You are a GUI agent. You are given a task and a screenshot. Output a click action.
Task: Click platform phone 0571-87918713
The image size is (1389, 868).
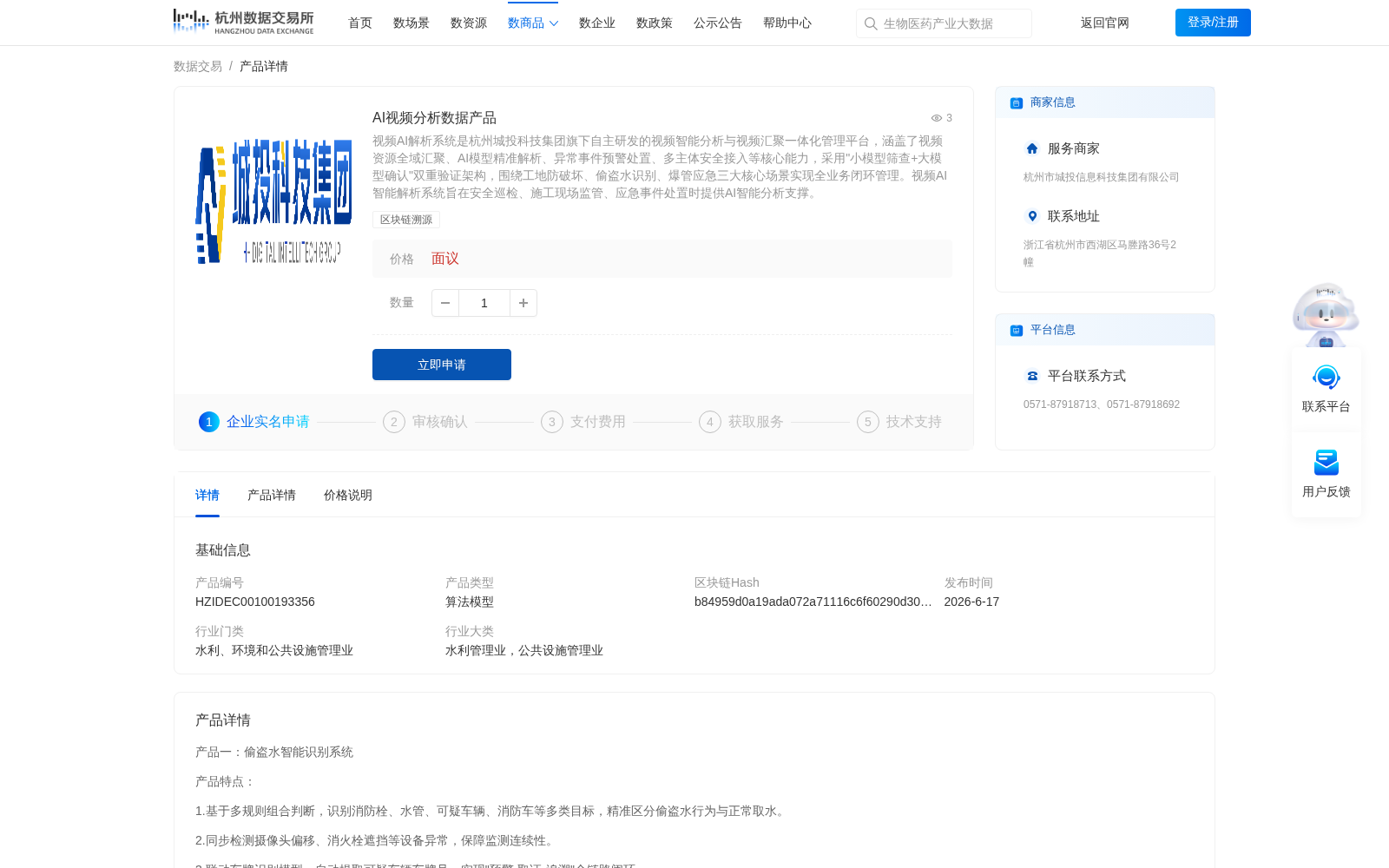(x=1060, y=404)
